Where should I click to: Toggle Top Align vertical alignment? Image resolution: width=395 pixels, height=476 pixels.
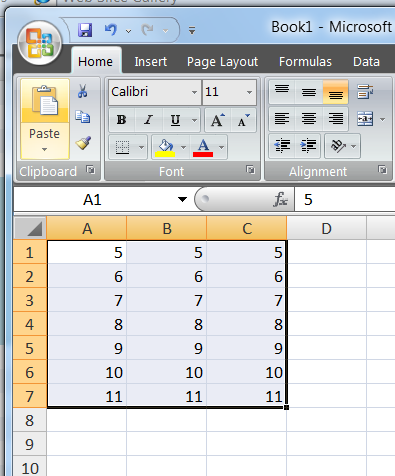[x=282, y=92]
